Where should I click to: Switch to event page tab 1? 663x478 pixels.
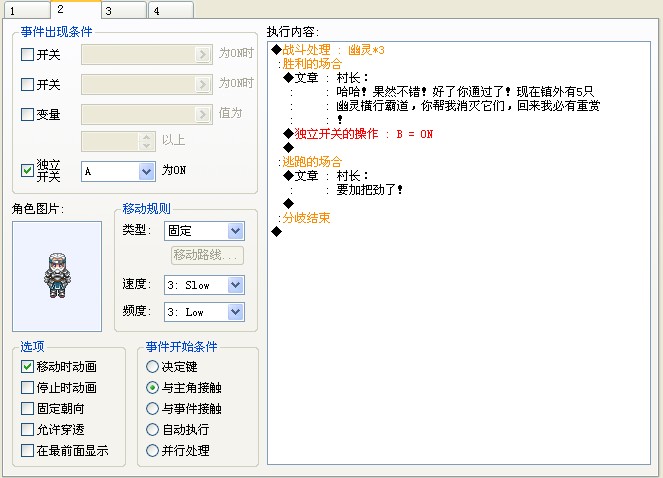tap(26, 11)
